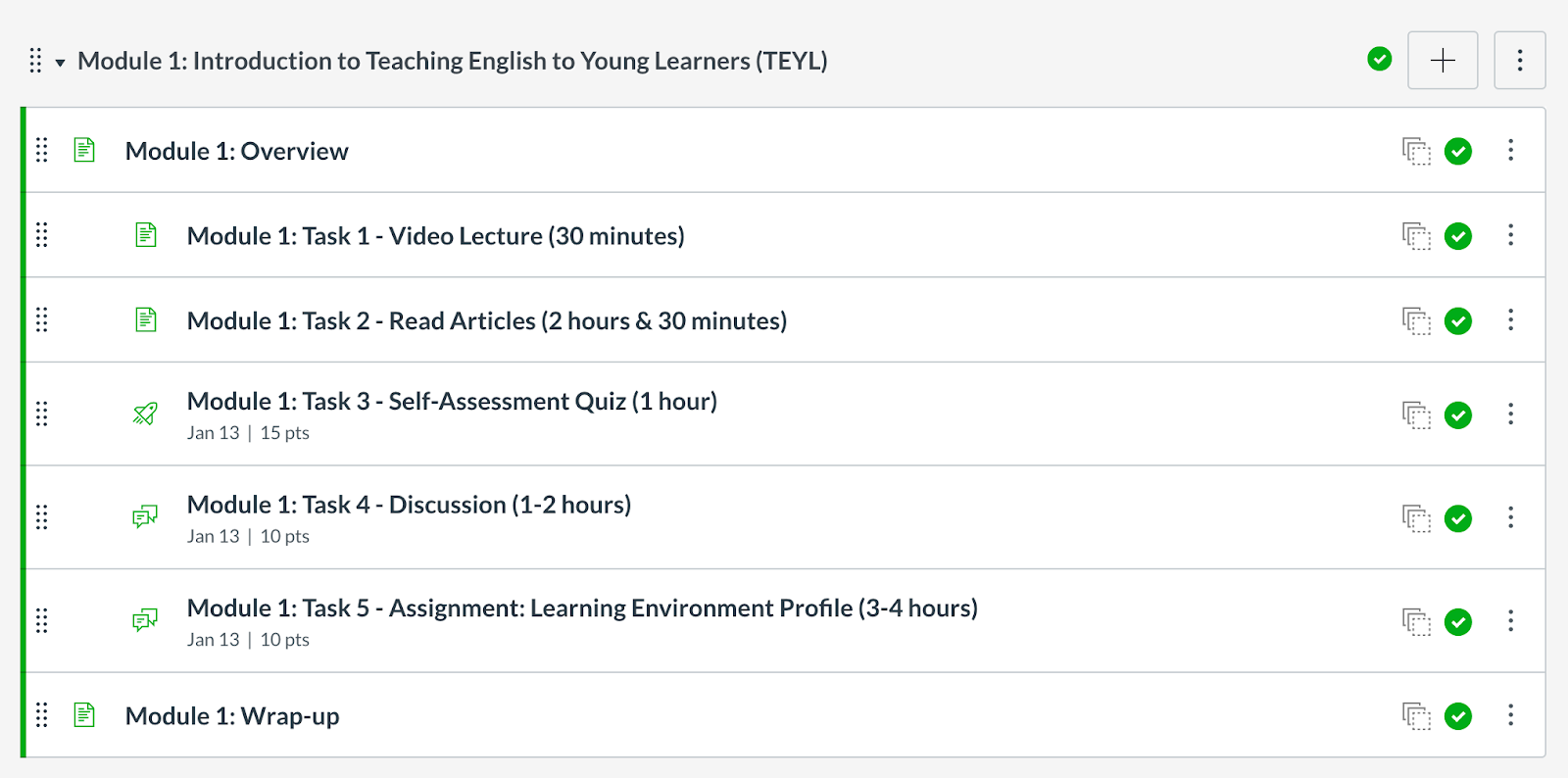Open Module 1: Task 2 - Read Articles link
Viewport: 1568px width, 778px height.
[x=487, y=320]
